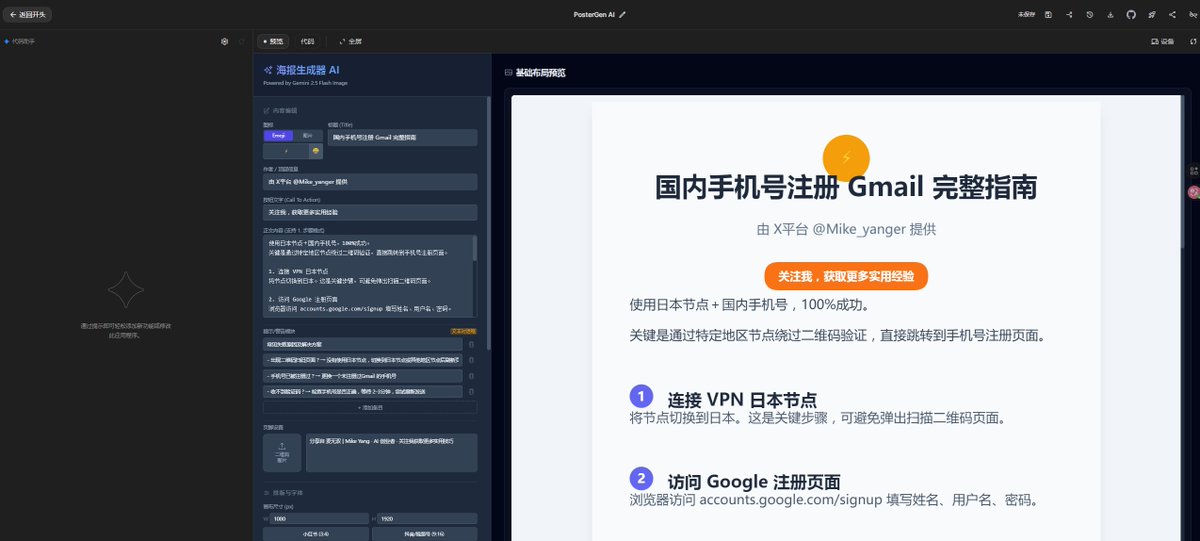
Task: Choose the 抖音/视频号 (9:16) size preset
Action: pos(424,534)
